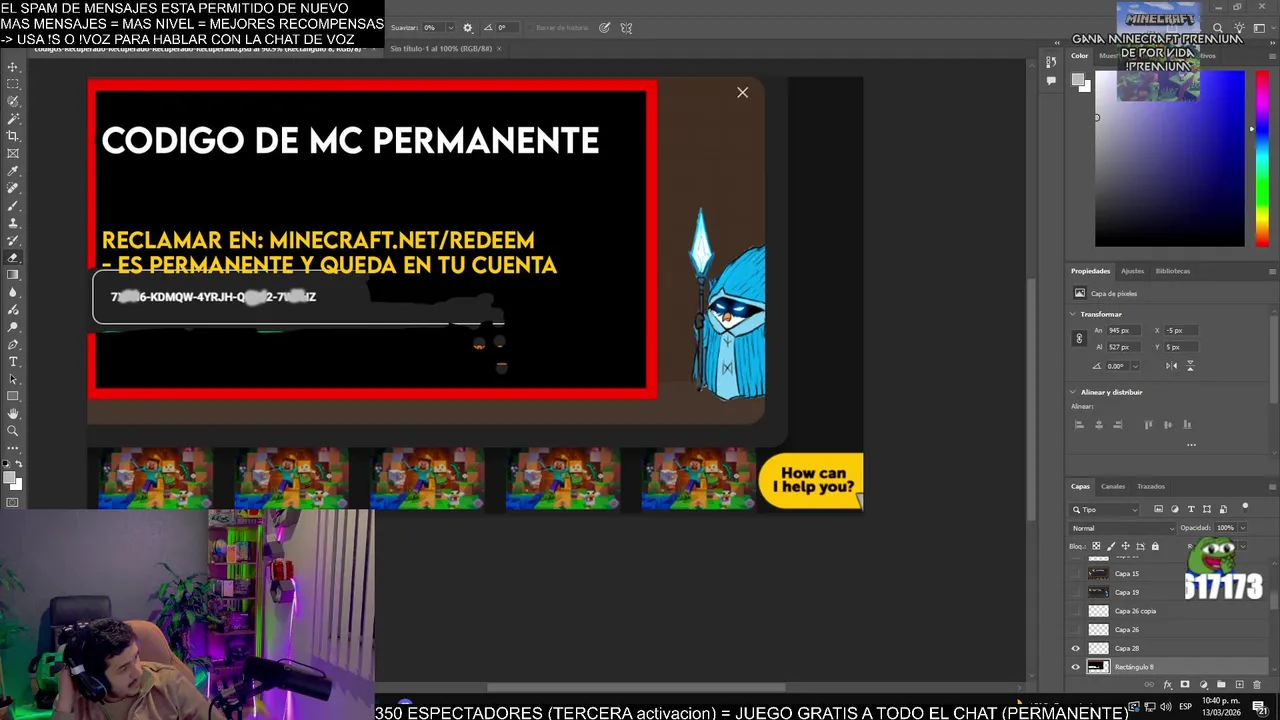Image resolution: width=1280 pixels, height=720 pixels.
Task: Create a new layer with plus icon
Action: coord(1239,685)
